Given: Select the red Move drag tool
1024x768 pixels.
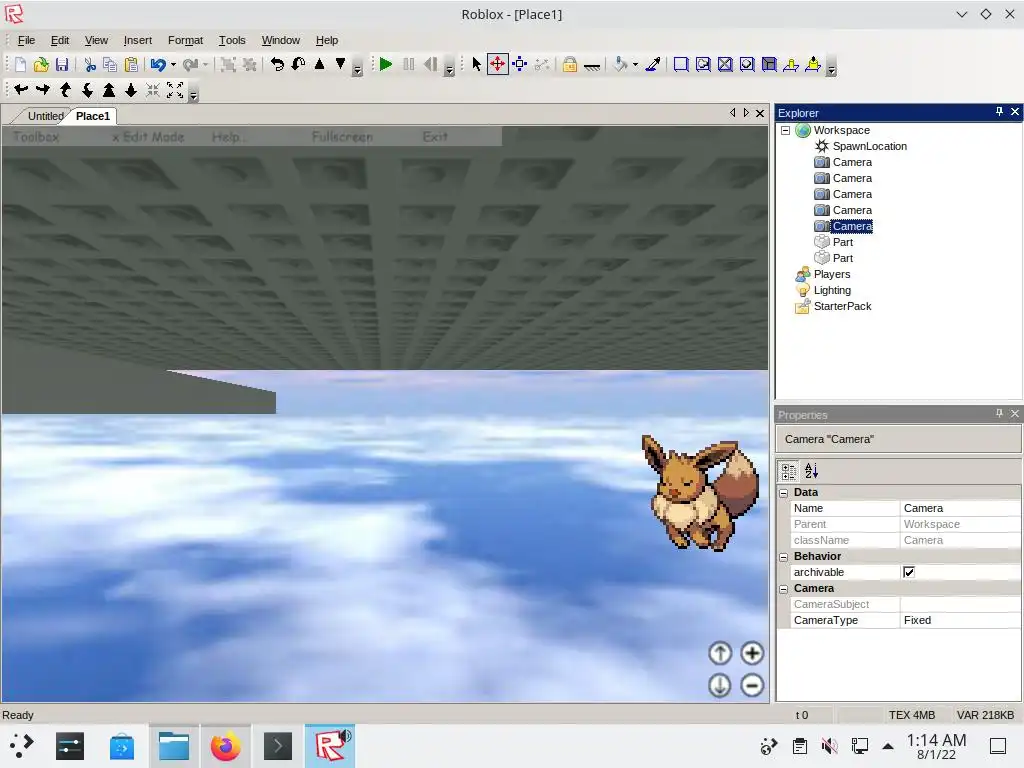Looking at the screenshot, I should click(498, 64).
